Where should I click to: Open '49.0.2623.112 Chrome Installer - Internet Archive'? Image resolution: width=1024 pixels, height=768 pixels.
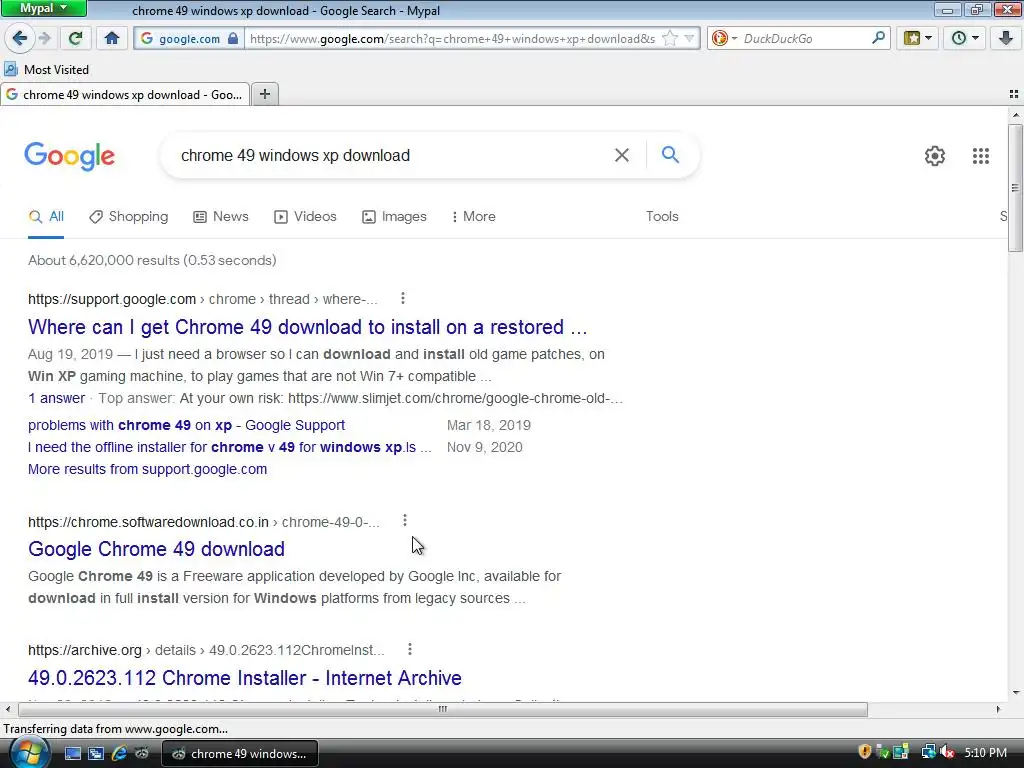245,678
